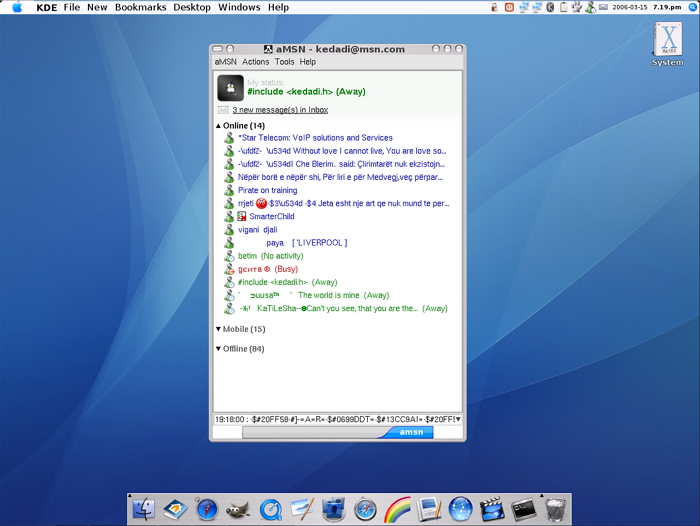Open the blue people folder in the dock

[x=333, y=509]
